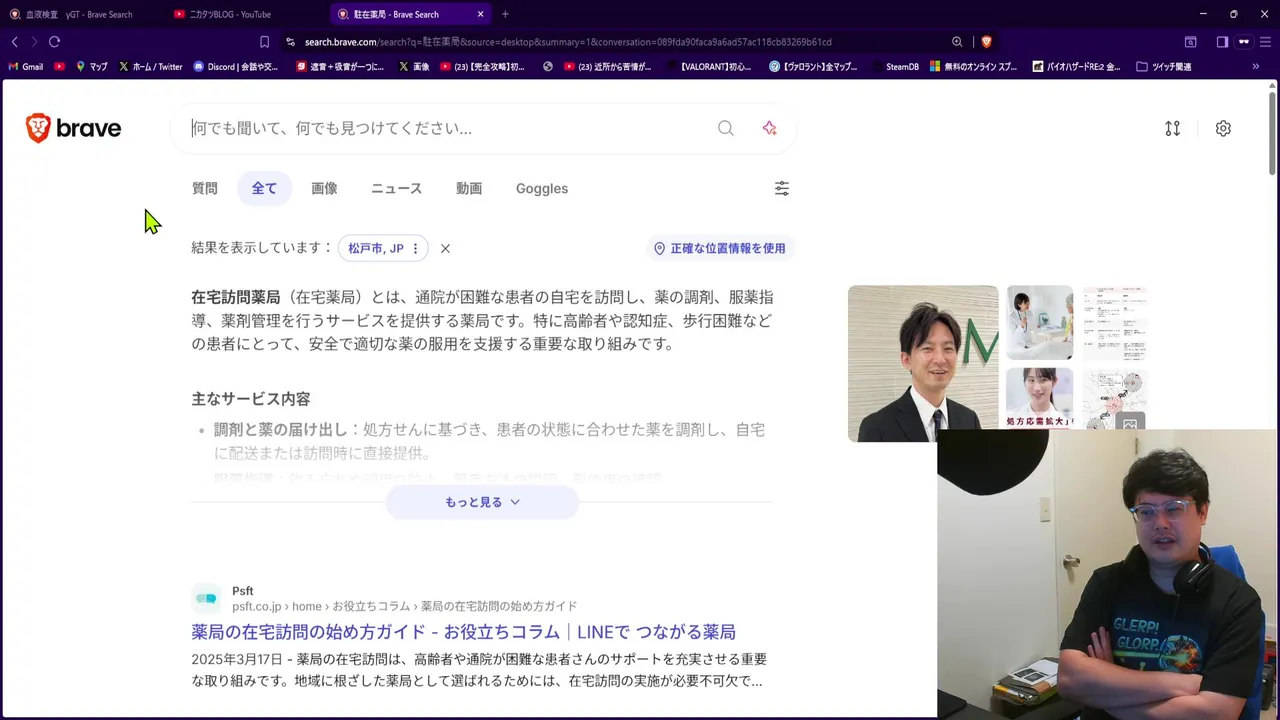Screen dimensions: 1280x720
Task: Toggle the browser sidebar panel icon
Action: coord(1222,42)
